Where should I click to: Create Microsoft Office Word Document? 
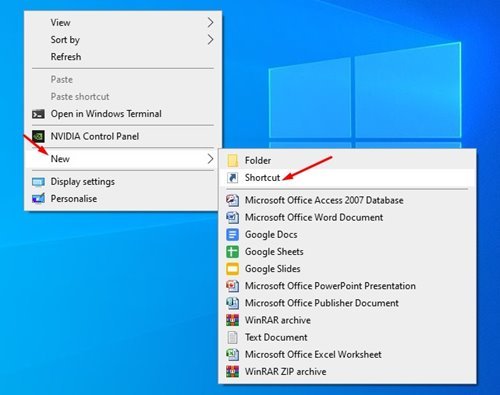pyautogui.click(x=347, y=217)
